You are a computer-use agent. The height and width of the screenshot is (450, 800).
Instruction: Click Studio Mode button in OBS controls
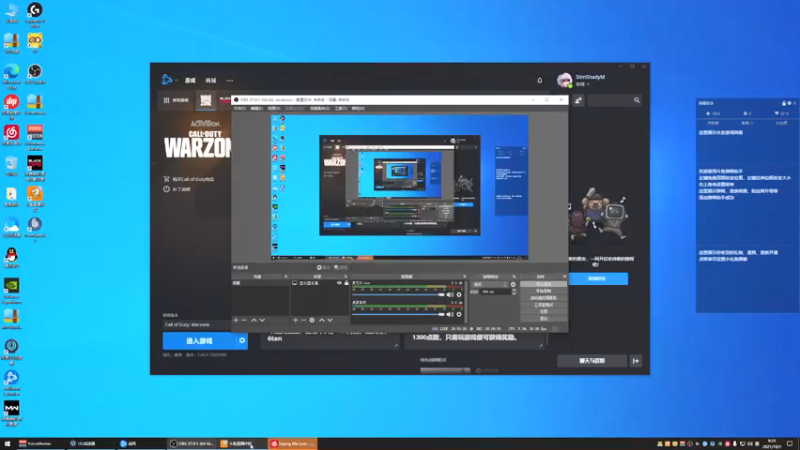click(543, 305)
